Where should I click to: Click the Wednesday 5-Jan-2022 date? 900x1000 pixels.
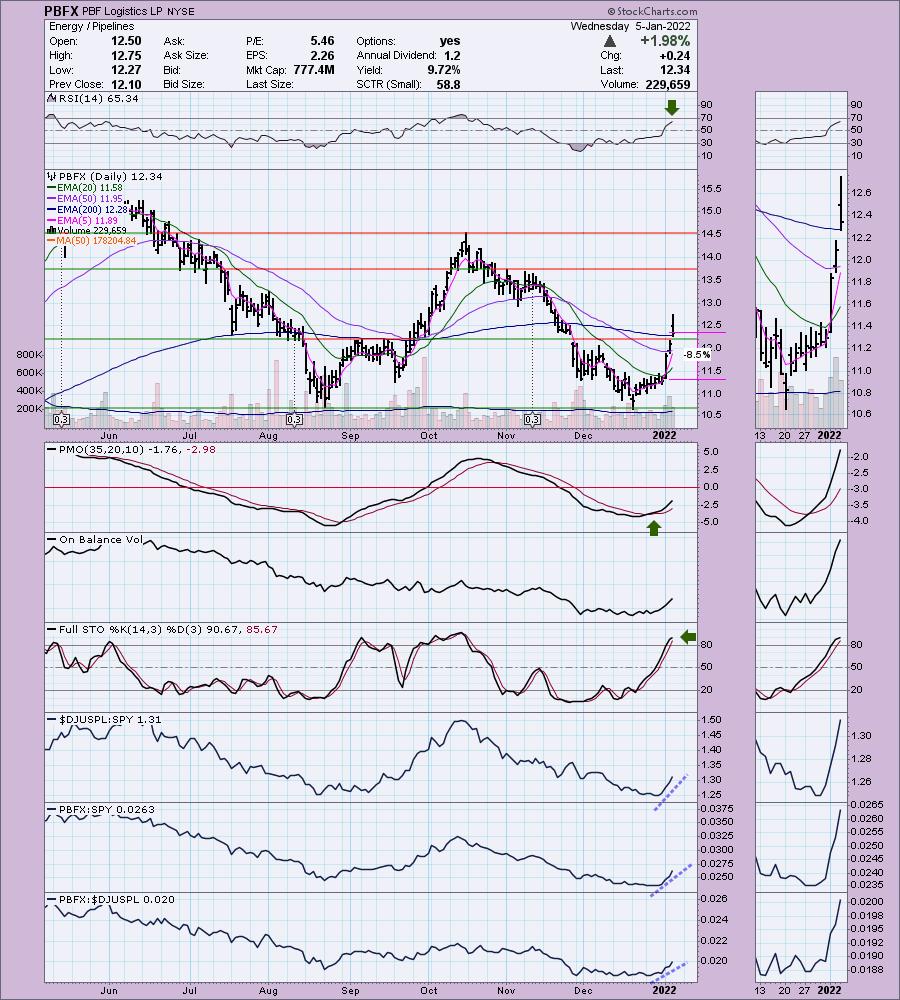coord(630,26)
